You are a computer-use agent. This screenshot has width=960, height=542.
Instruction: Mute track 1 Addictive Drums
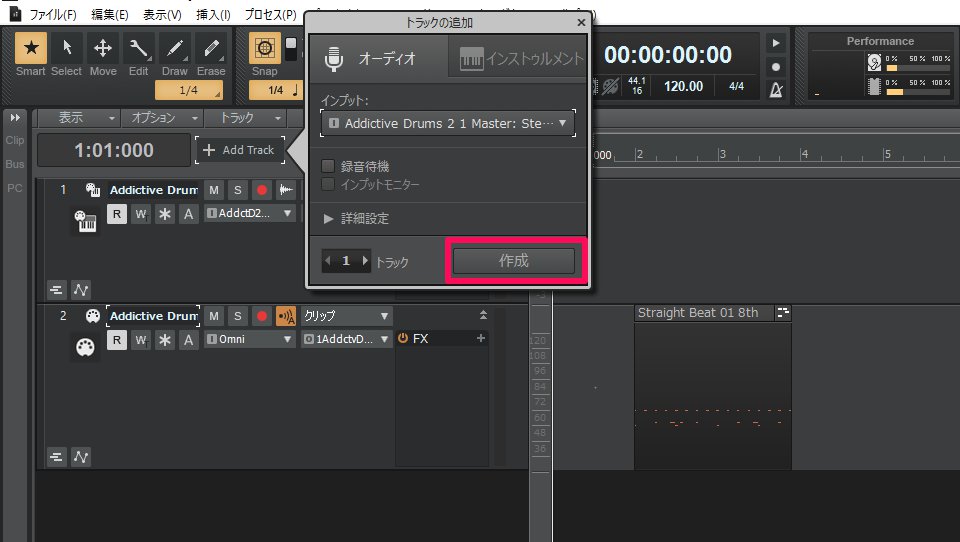pyautogui.click(x=214, y=190)
